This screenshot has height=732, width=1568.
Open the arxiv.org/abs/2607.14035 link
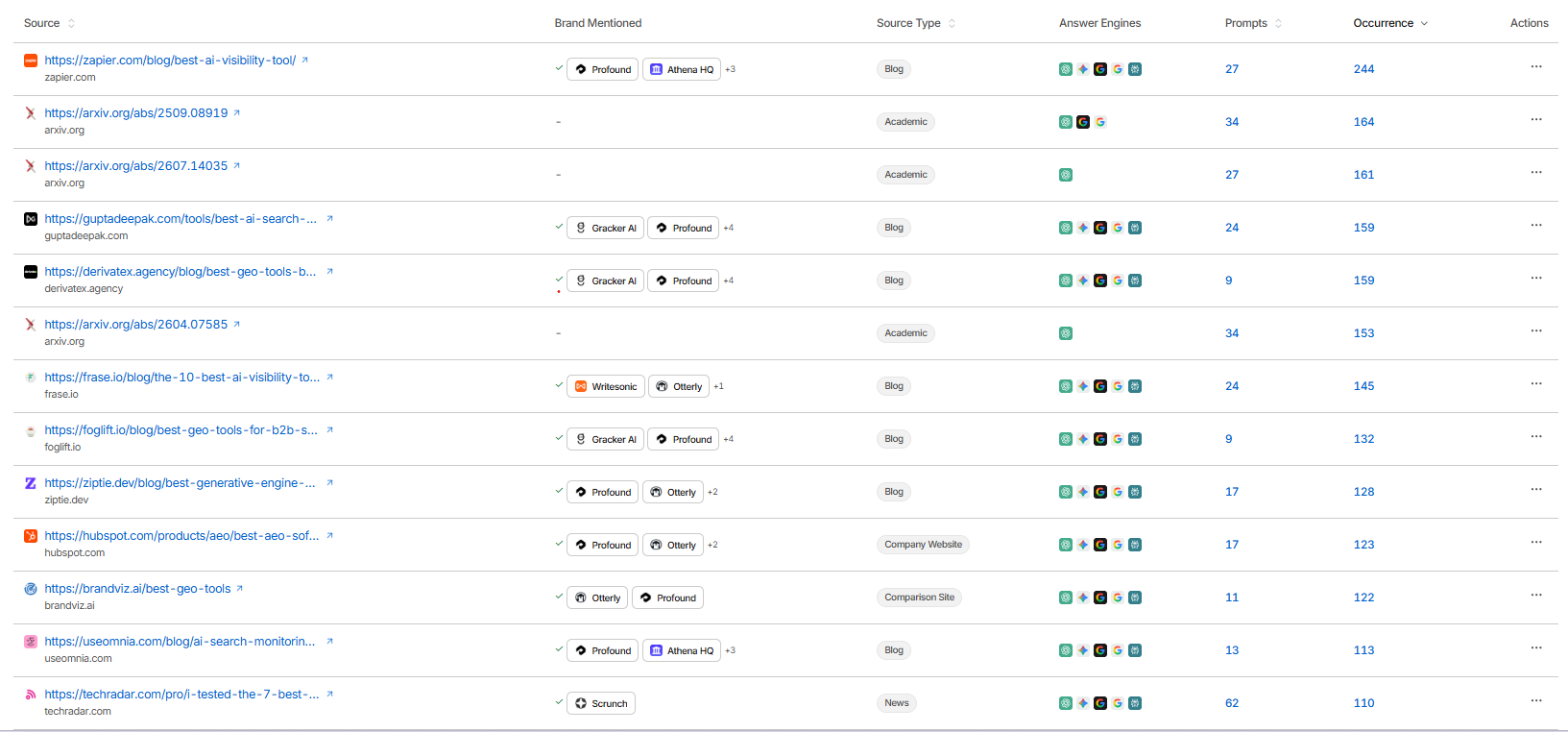pyautogui.click(x=136, y=165)
